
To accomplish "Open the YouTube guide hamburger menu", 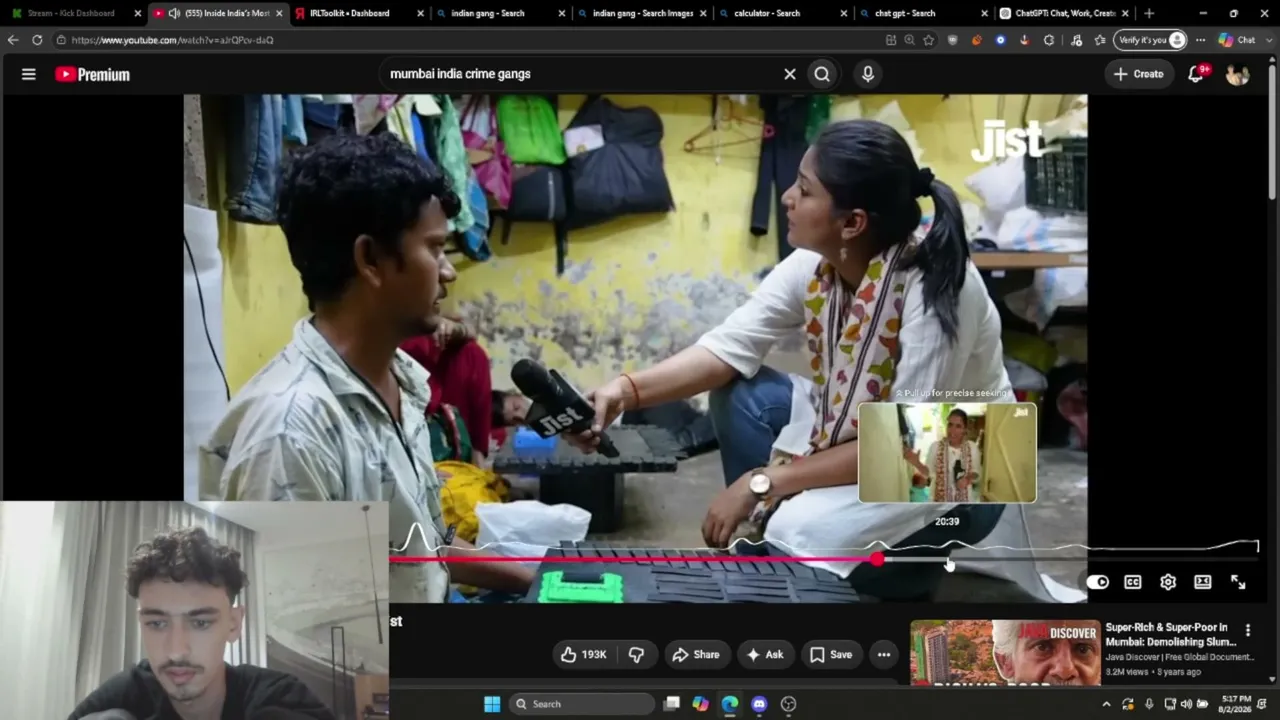I will pos(29,74).
